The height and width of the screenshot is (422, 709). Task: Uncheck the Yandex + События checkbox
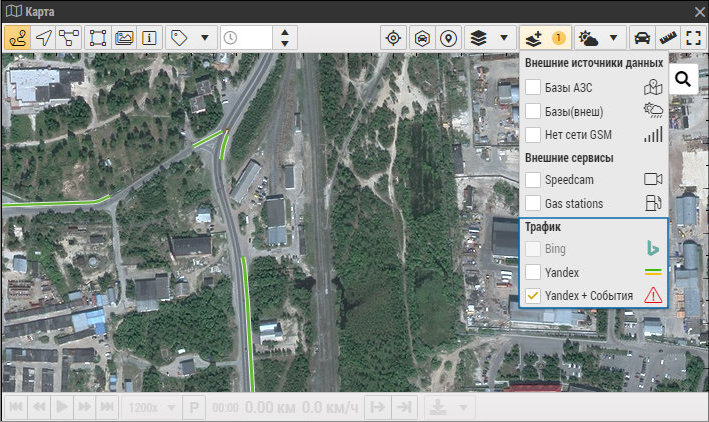(x=533, y=295)
